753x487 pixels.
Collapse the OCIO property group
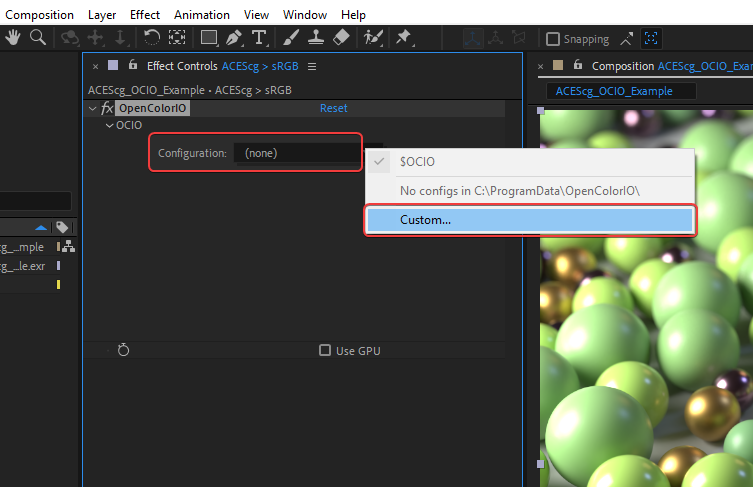[x=109, y=126]
